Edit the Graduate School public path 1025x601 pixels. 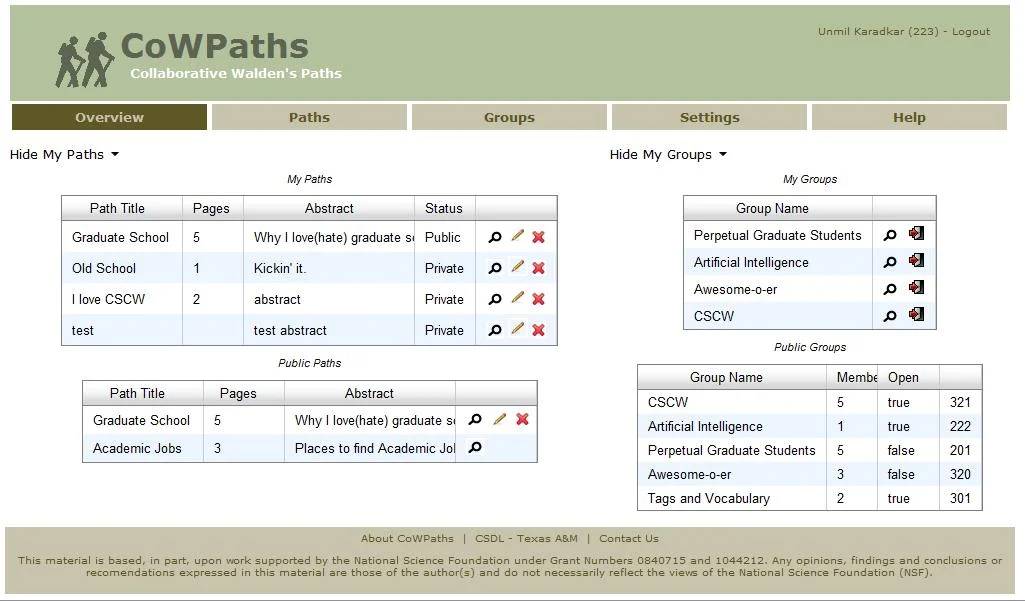pos(498,420)
